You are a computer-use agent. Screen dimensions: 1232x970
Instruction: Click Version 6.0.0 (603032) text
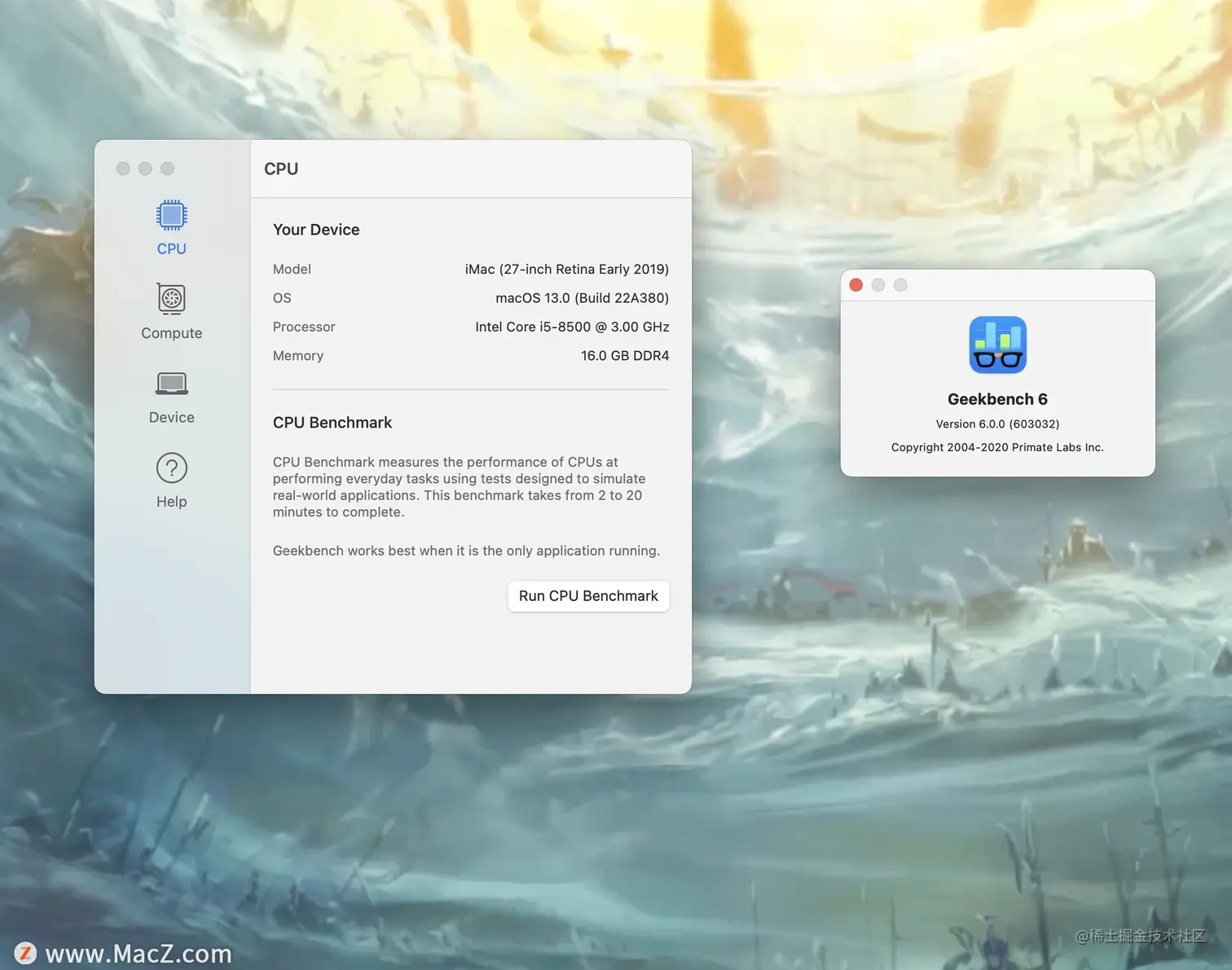997,424
